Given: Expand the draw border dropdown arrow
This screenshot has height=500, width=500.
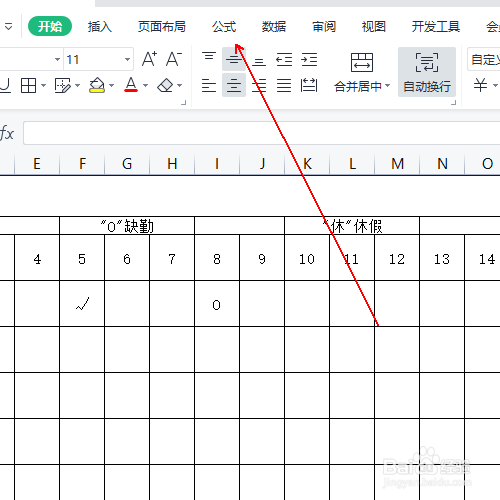Looking at the screenshot, I should point(77,86).
